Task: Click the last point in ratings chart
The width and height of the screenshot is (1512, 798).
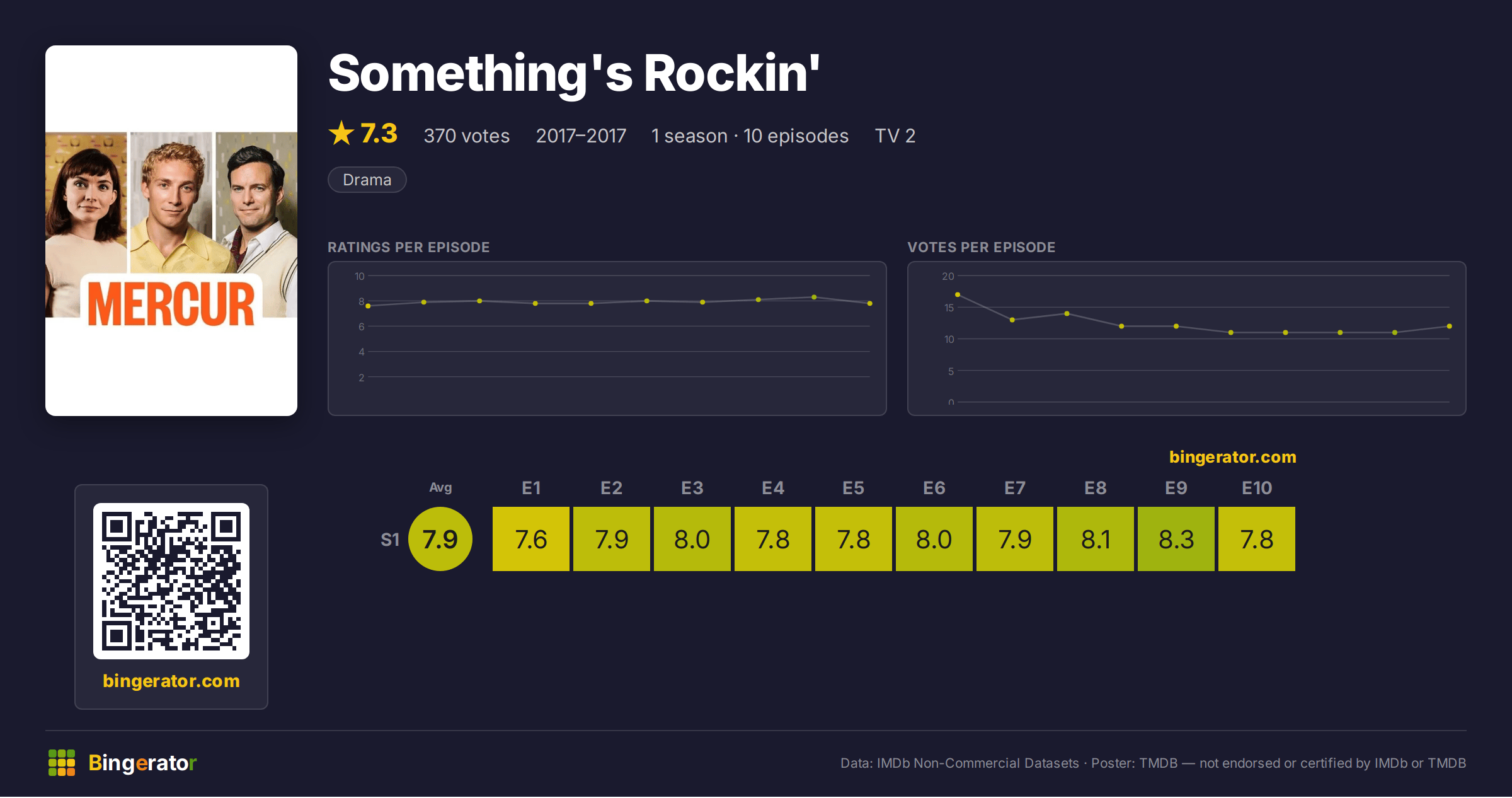Action: click(x=870, y=303)
